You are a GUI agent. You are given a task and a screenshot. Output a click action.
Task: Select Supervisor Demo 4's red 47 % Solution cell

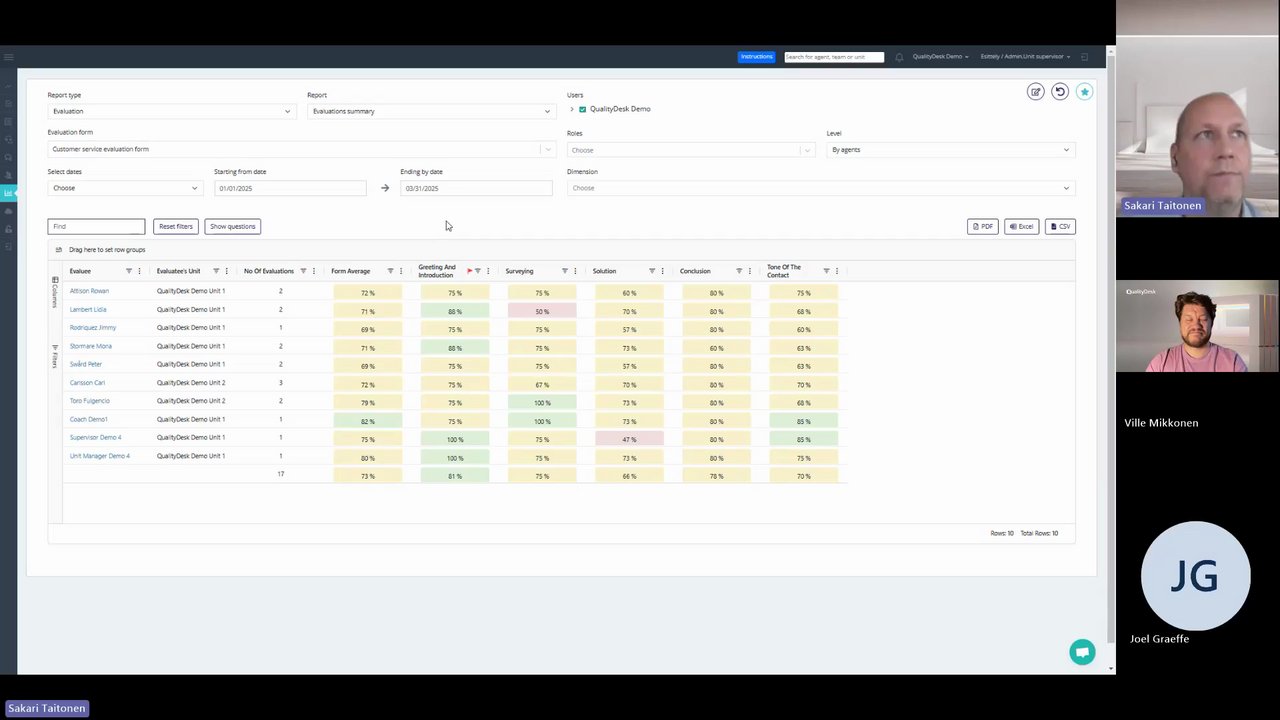click(x=629, y=439)
